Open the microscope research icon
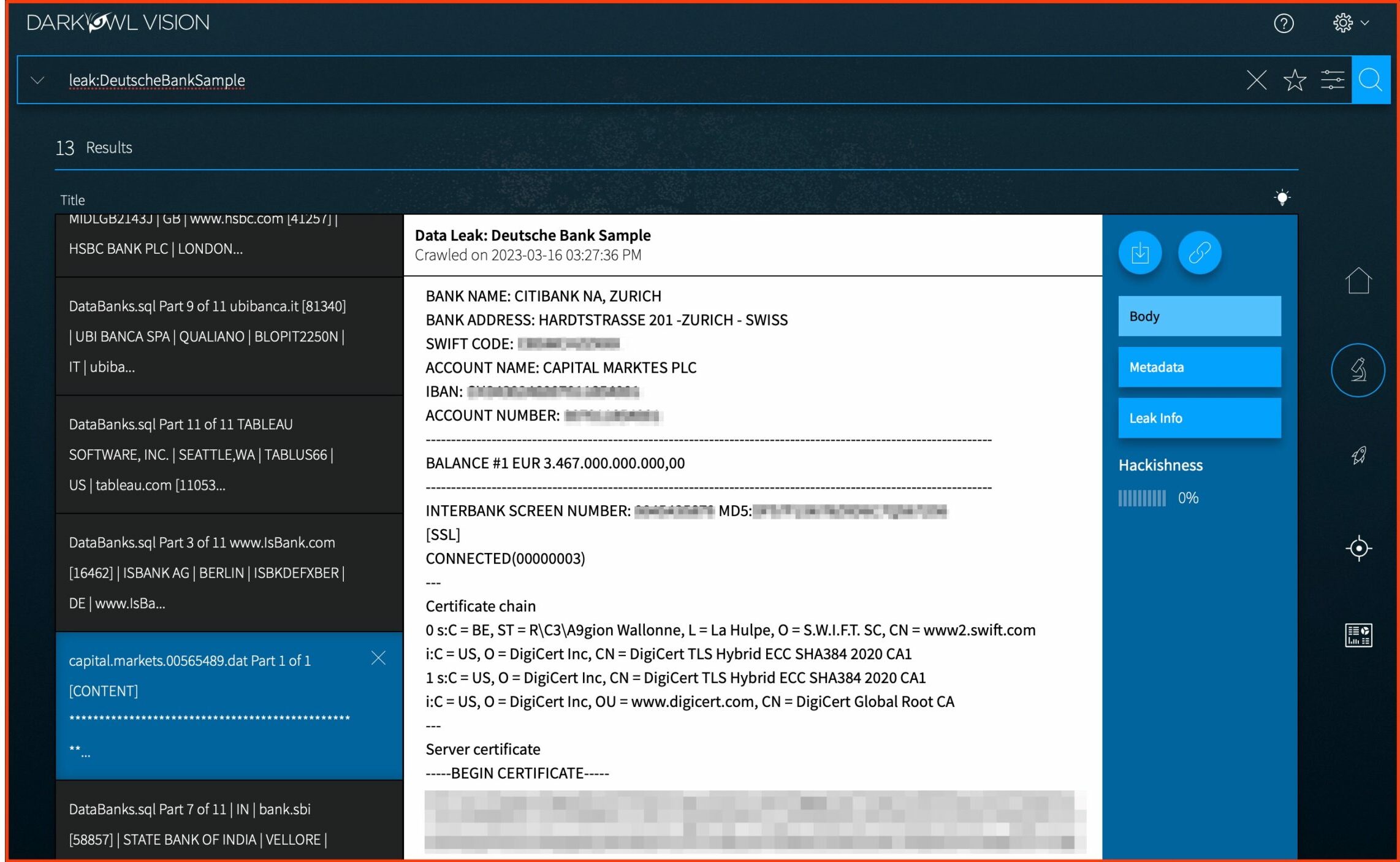The height and width of the screenshot is (862, 1400). coord(1358,370)
